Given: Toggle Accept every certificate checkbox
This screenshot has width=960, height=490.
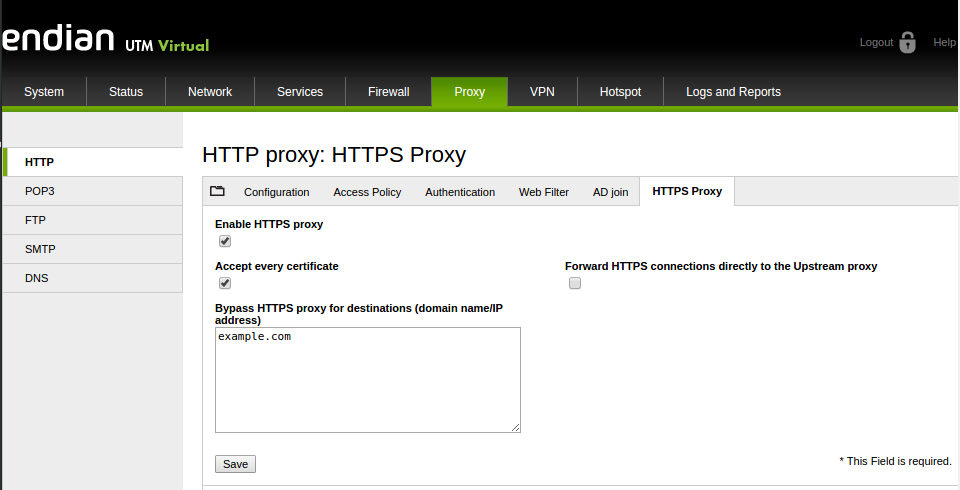Looking at the screenshot, I should 225,283.
